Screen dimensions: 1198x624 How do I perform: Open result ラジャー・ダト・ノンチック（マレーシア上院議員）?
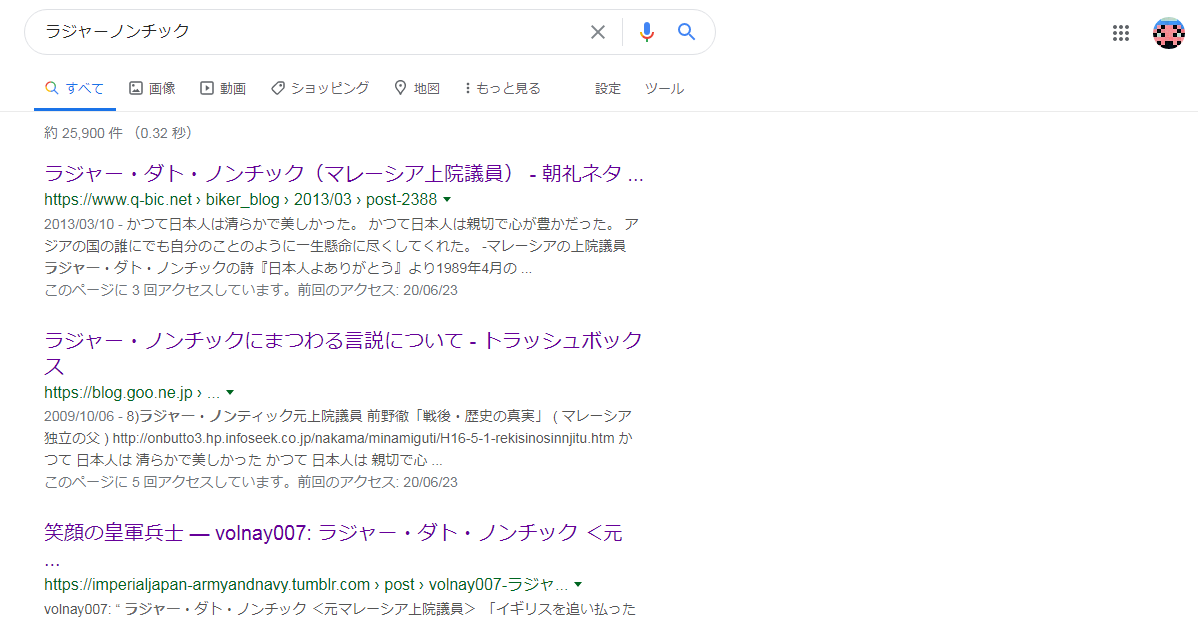pyautogui.click(x=344, y=173)
